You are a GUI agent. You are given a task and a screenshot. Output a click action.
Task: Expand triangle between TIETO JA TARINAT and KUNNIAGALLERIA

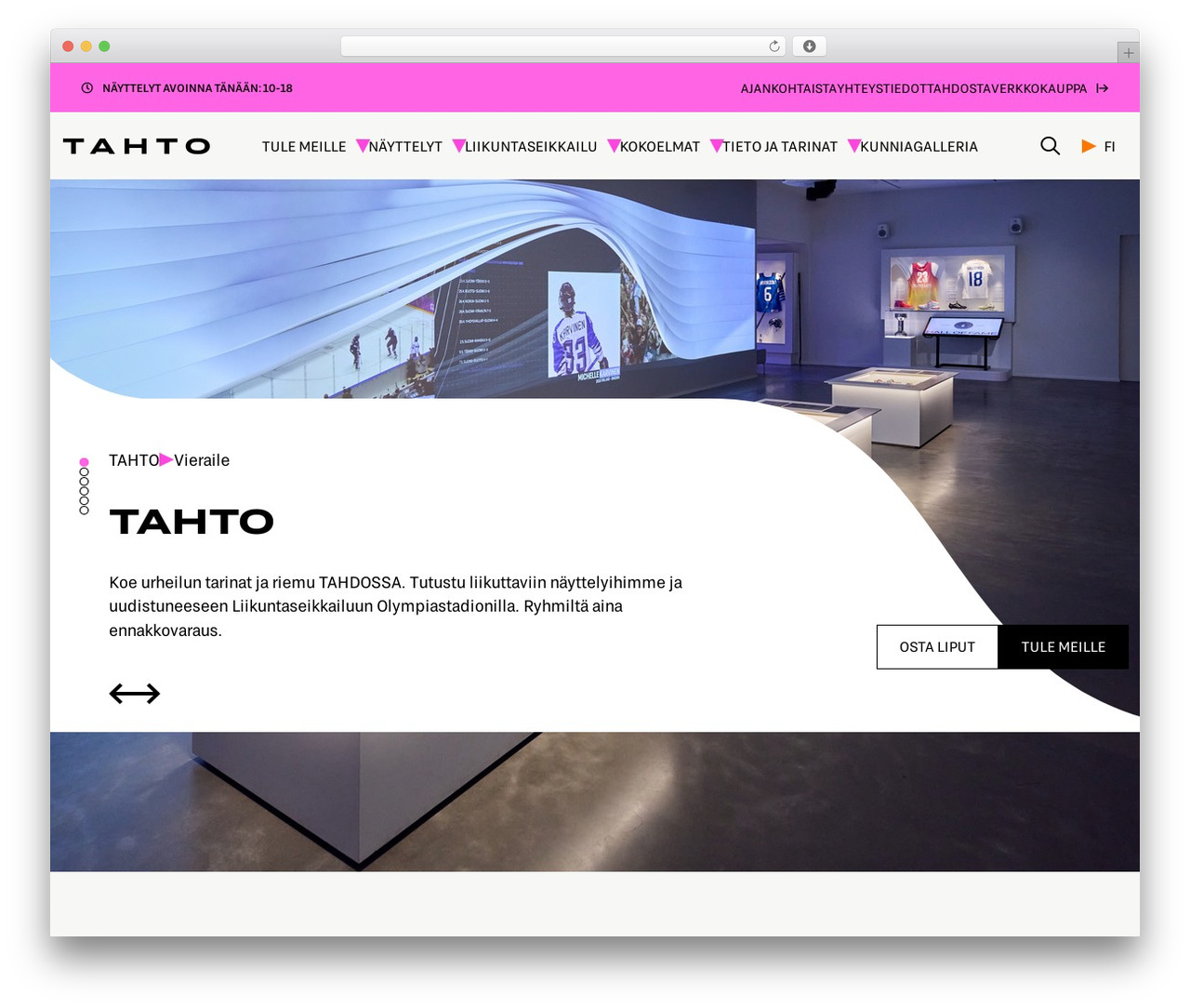point(854,146)
